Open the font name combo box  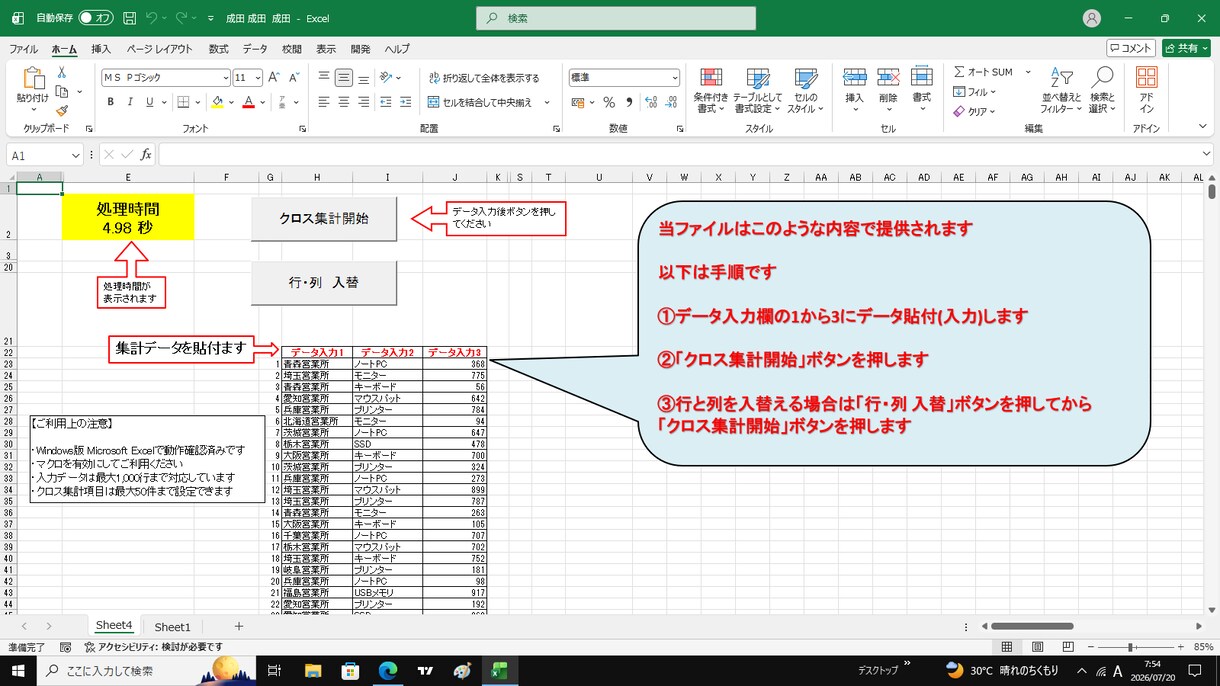(165, 77)
